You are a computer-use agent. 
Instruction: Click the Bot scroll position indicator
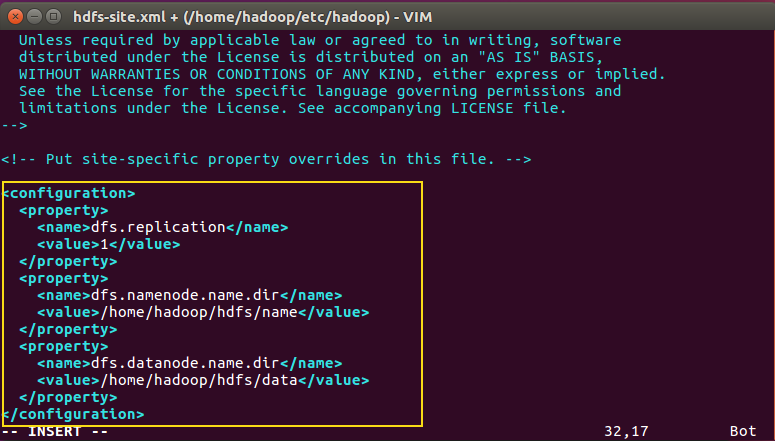[x=743, y=431]
